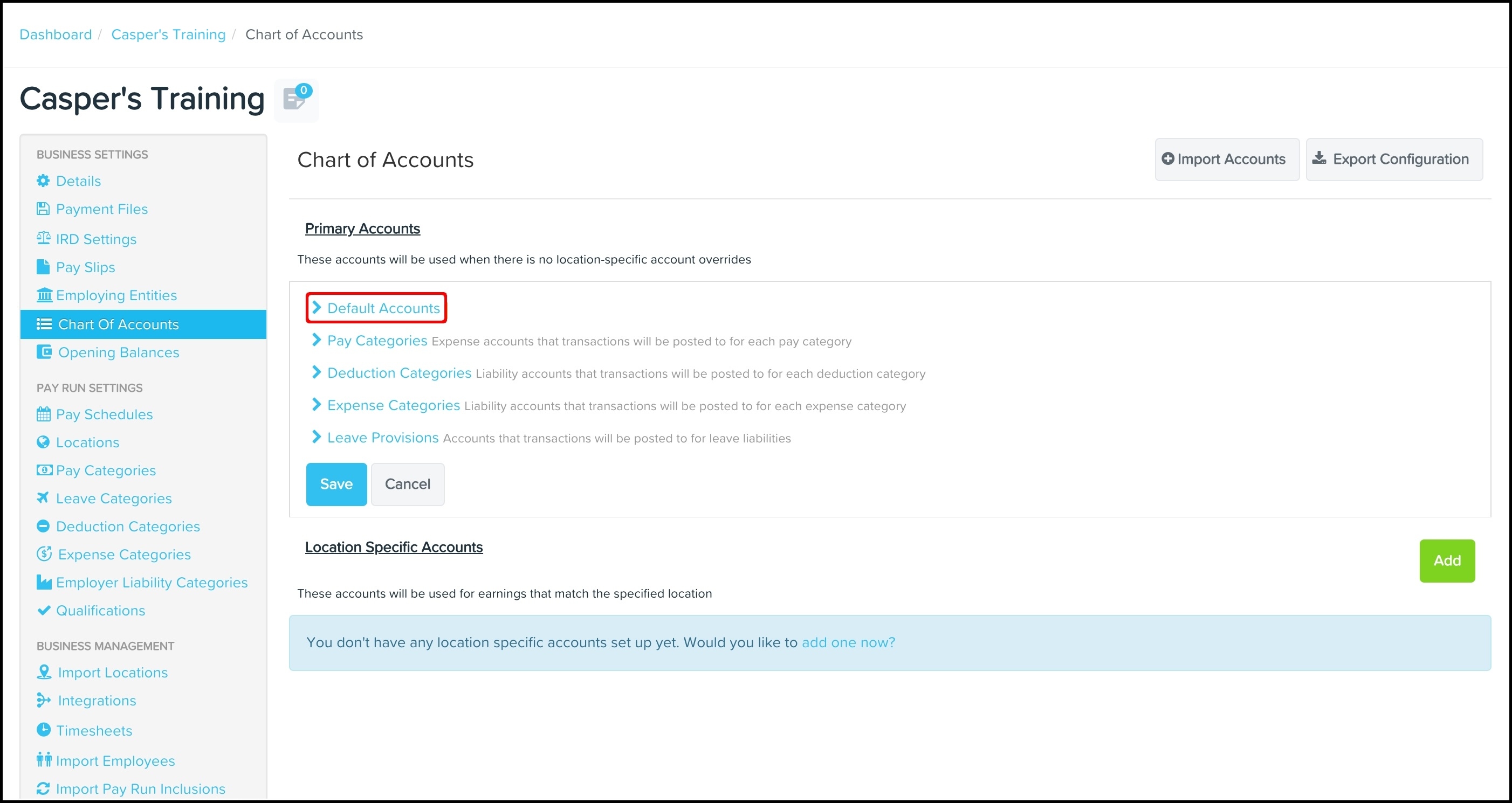The height and width of the screenshot is (803, 1512).
Task: Click the floppy disk icon for Payment Files
Action: pyautogui.click(x=43, y=209)
